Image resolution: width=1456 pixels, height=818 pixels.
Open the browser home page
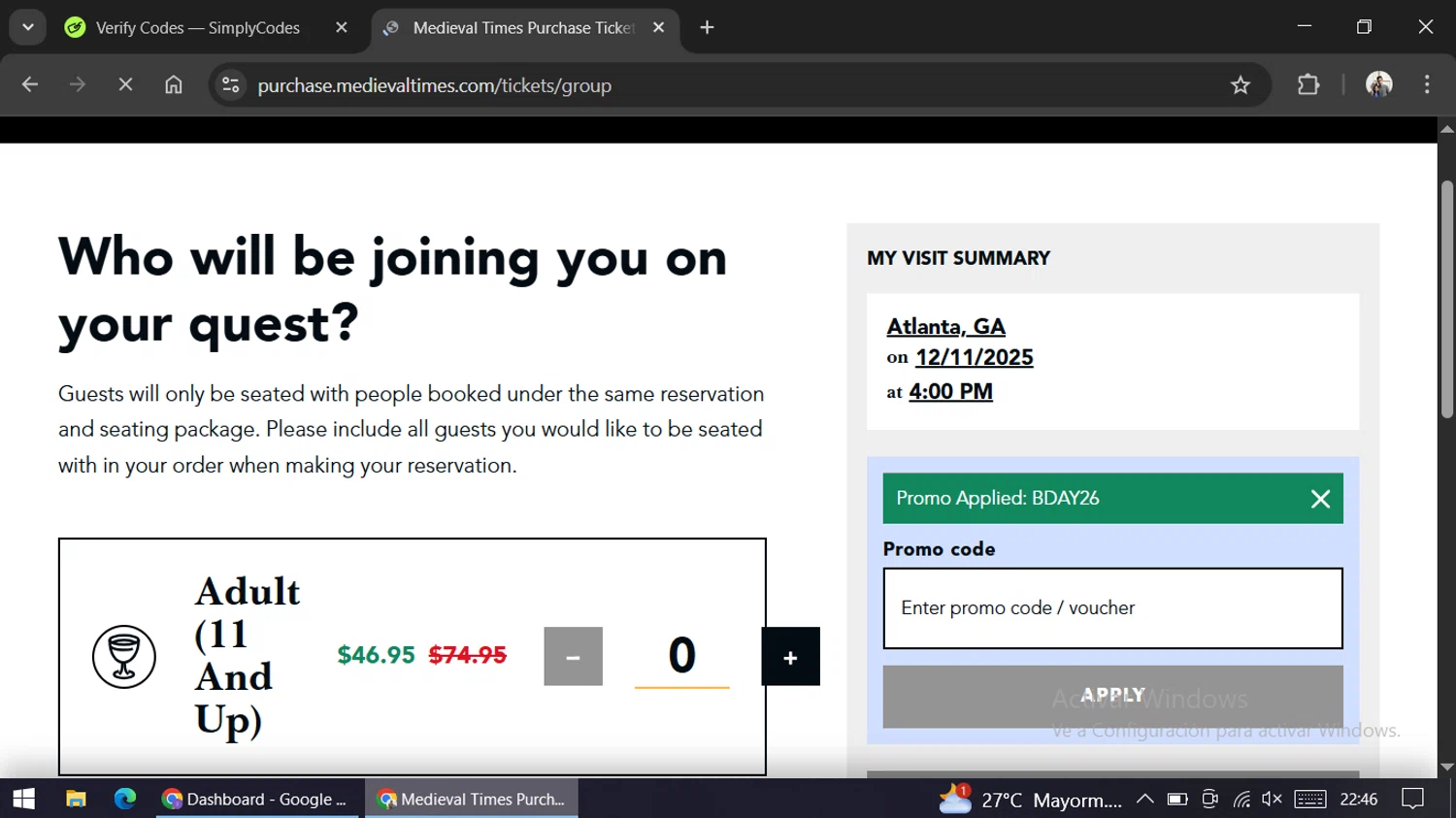point(174,85)
